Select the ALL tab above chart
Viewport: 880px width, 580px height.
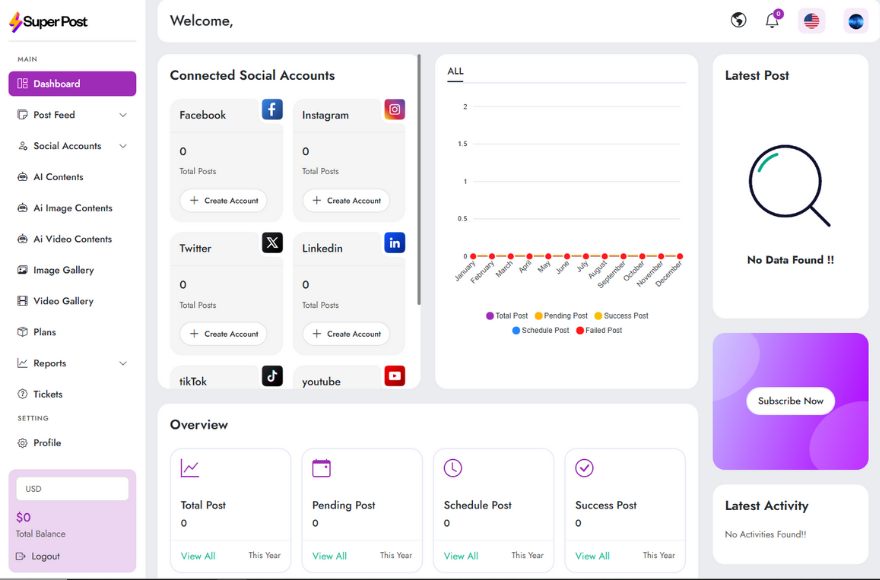(x=455, y=71)
